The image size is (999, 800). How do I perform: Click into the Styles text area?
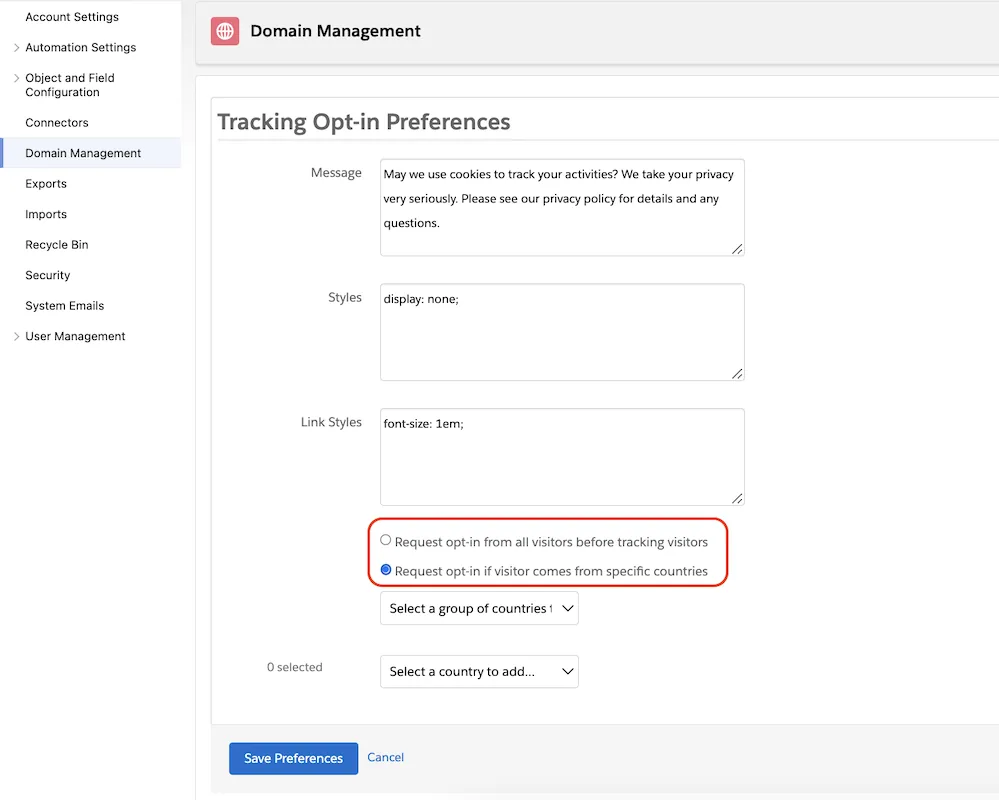pos(562,332)
